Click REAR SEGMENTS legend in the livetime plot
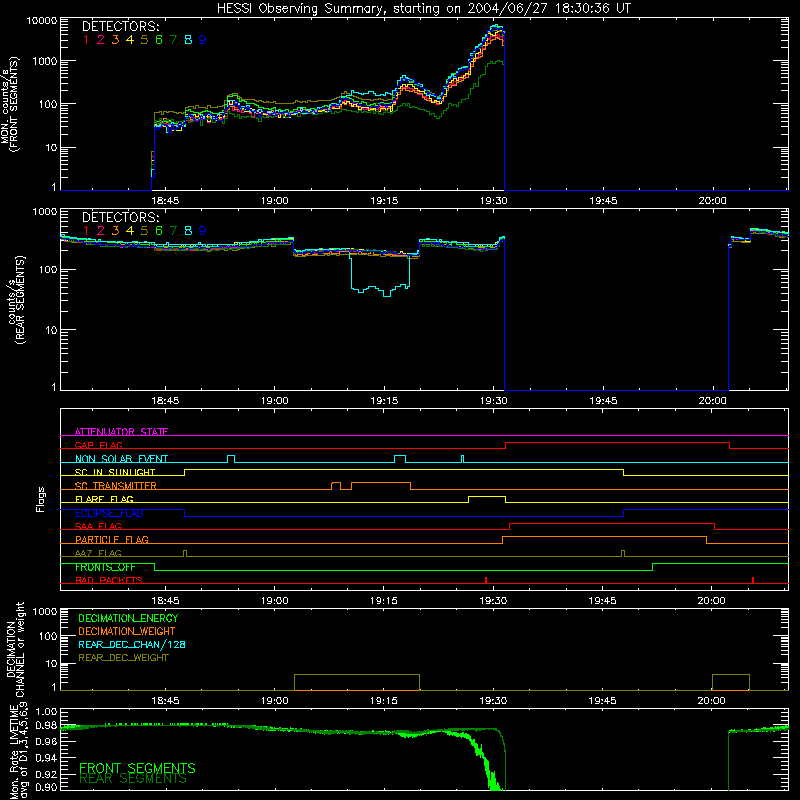Viewport: 800px width, 800px height. [x=133, y=779]
